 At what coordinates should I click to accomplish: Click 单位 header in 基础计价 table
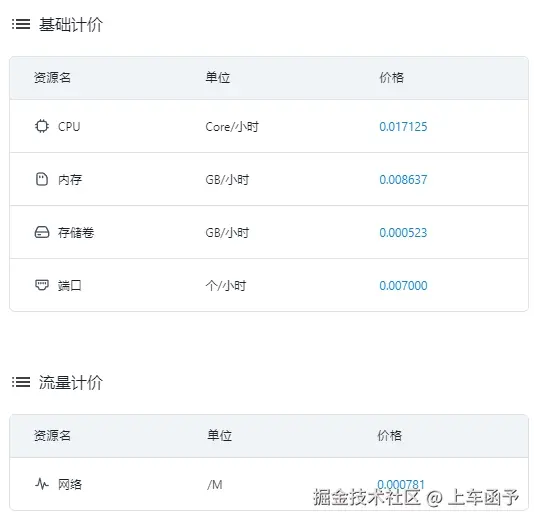[x=218, y=78]
